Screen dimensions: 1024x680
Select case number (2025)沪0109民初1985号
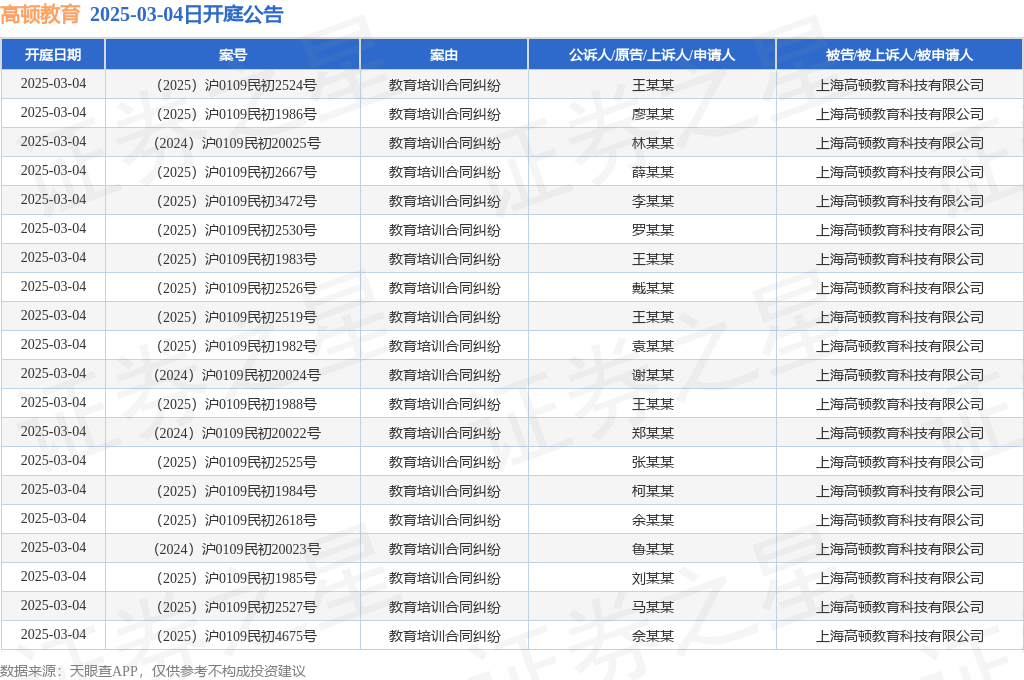(x=236, y=578)
